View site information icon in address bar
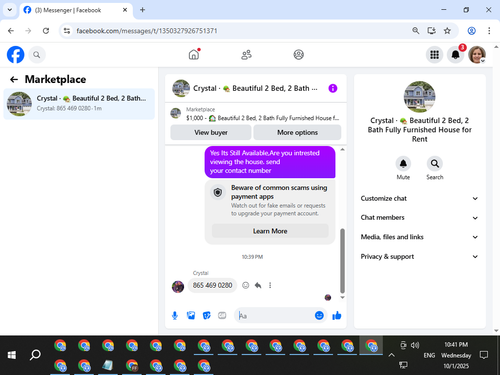 coord(67,31)
